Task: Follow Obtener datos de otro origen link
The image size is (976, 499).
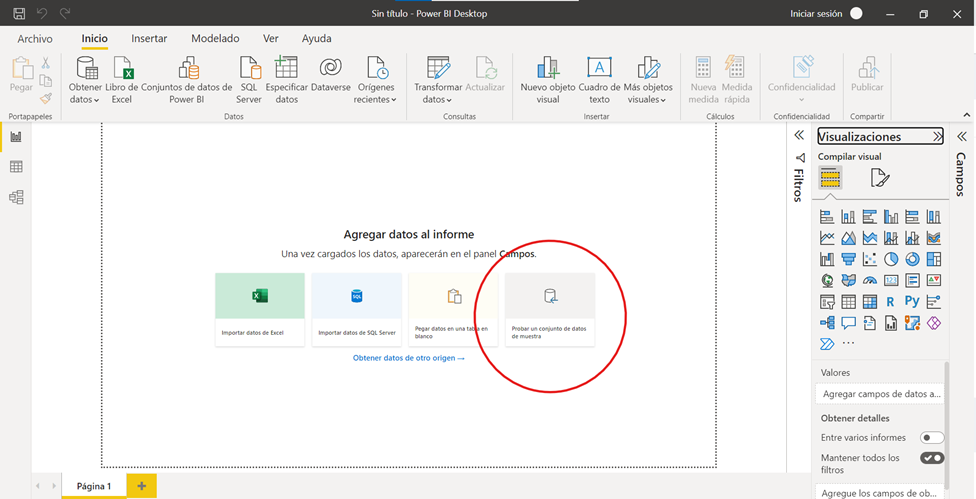Action: point(409,358)
